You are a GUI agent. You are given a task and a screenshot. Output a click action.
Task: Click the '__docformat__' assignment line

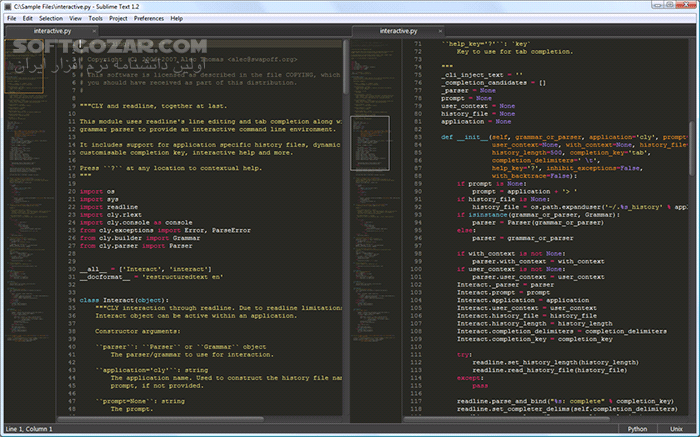151,277
